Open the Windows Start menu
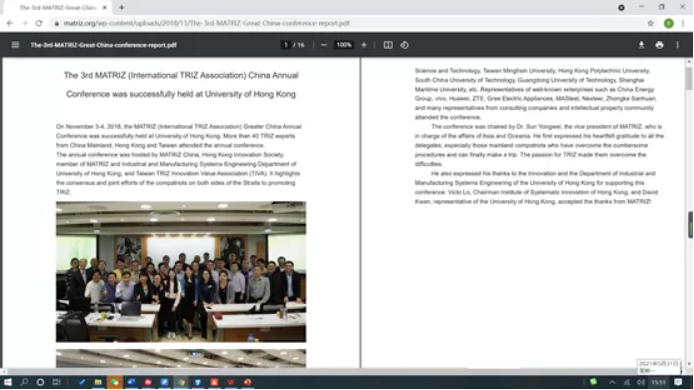Screen dimensions: 694x390 coord(8,382)
